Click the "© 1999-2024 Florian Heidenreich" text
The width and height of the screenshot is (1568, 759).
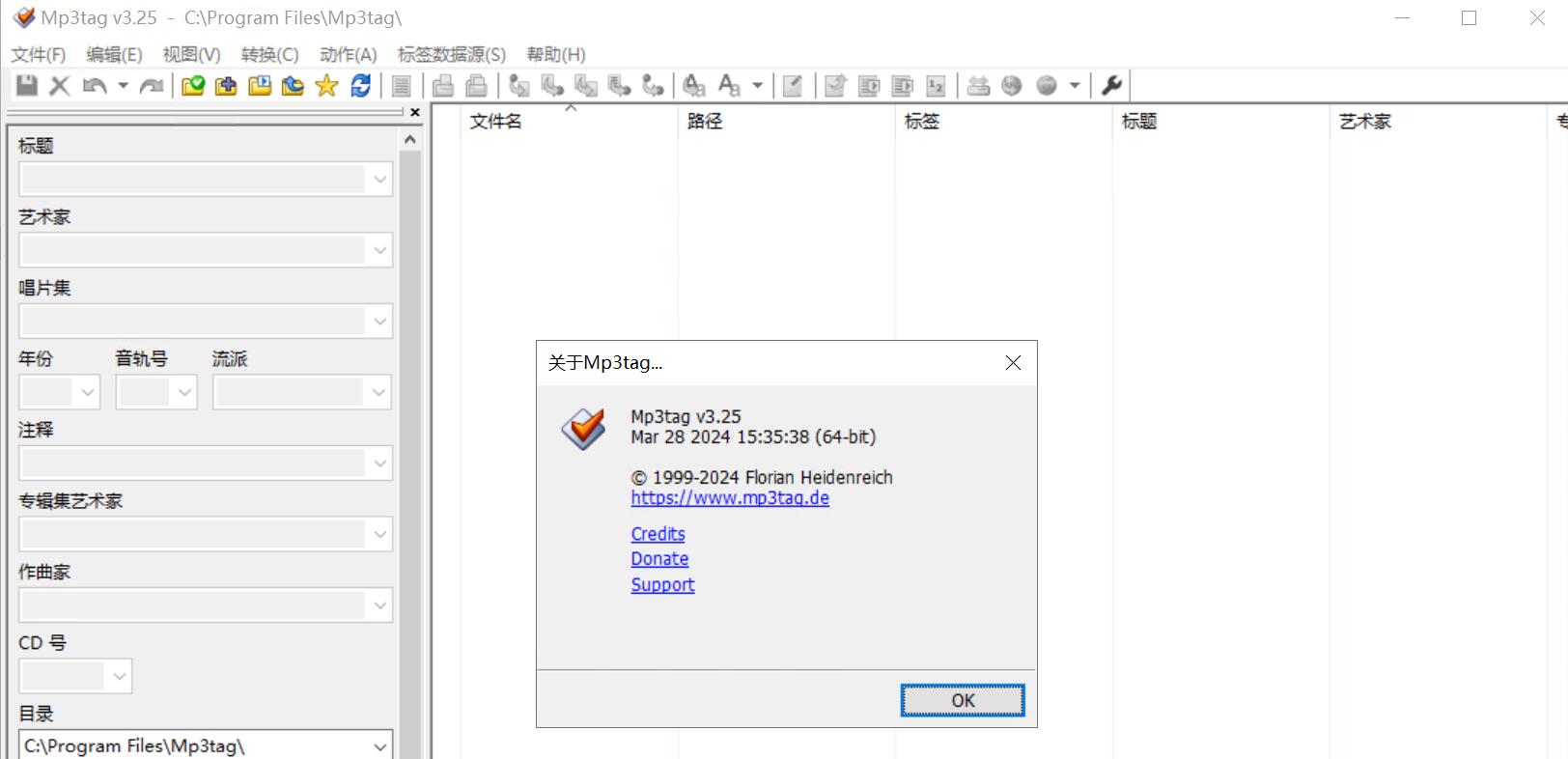(762, 478)
